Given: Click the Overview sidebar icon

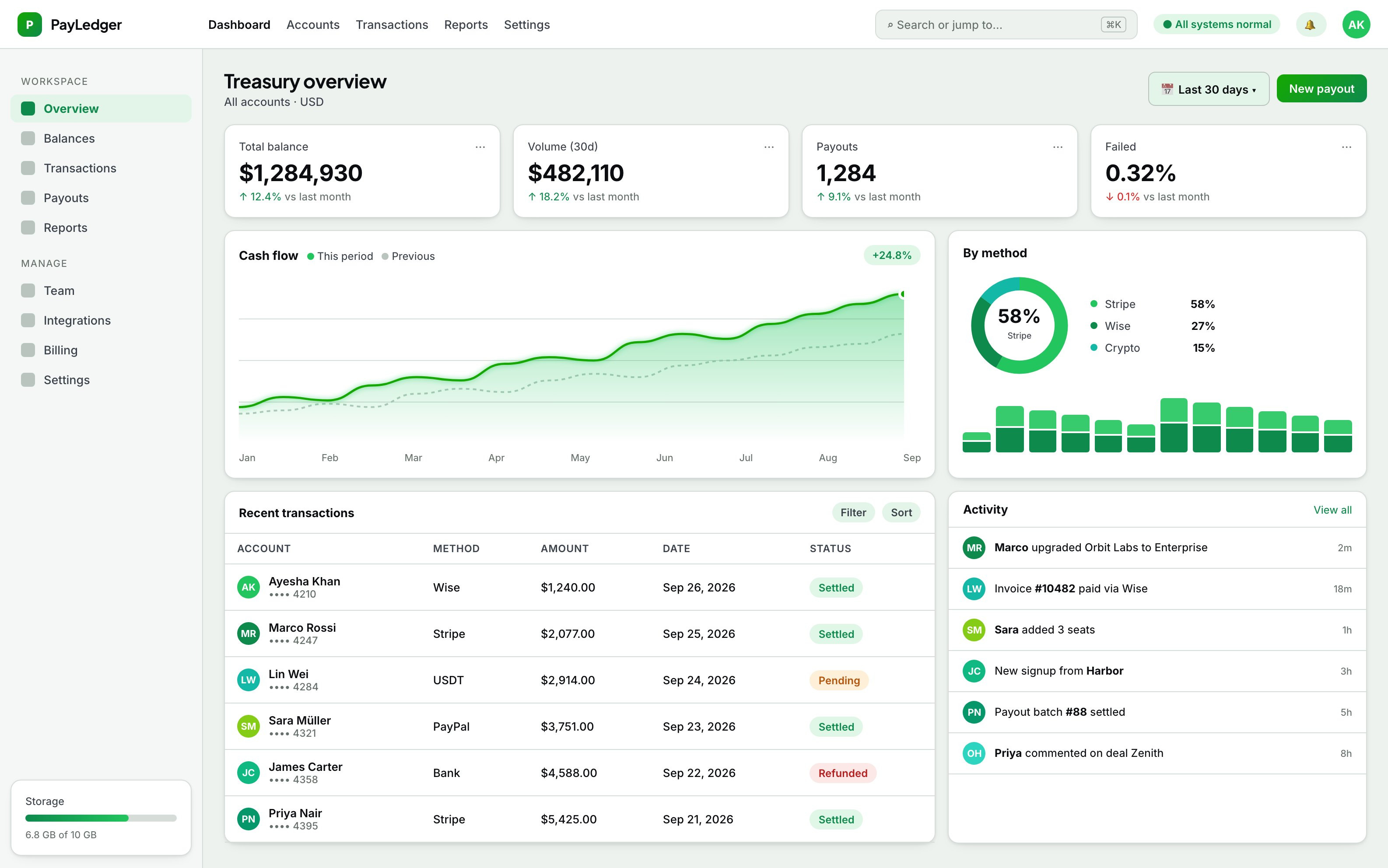Looking at the screenshot, I should click(x=28, y=108).
